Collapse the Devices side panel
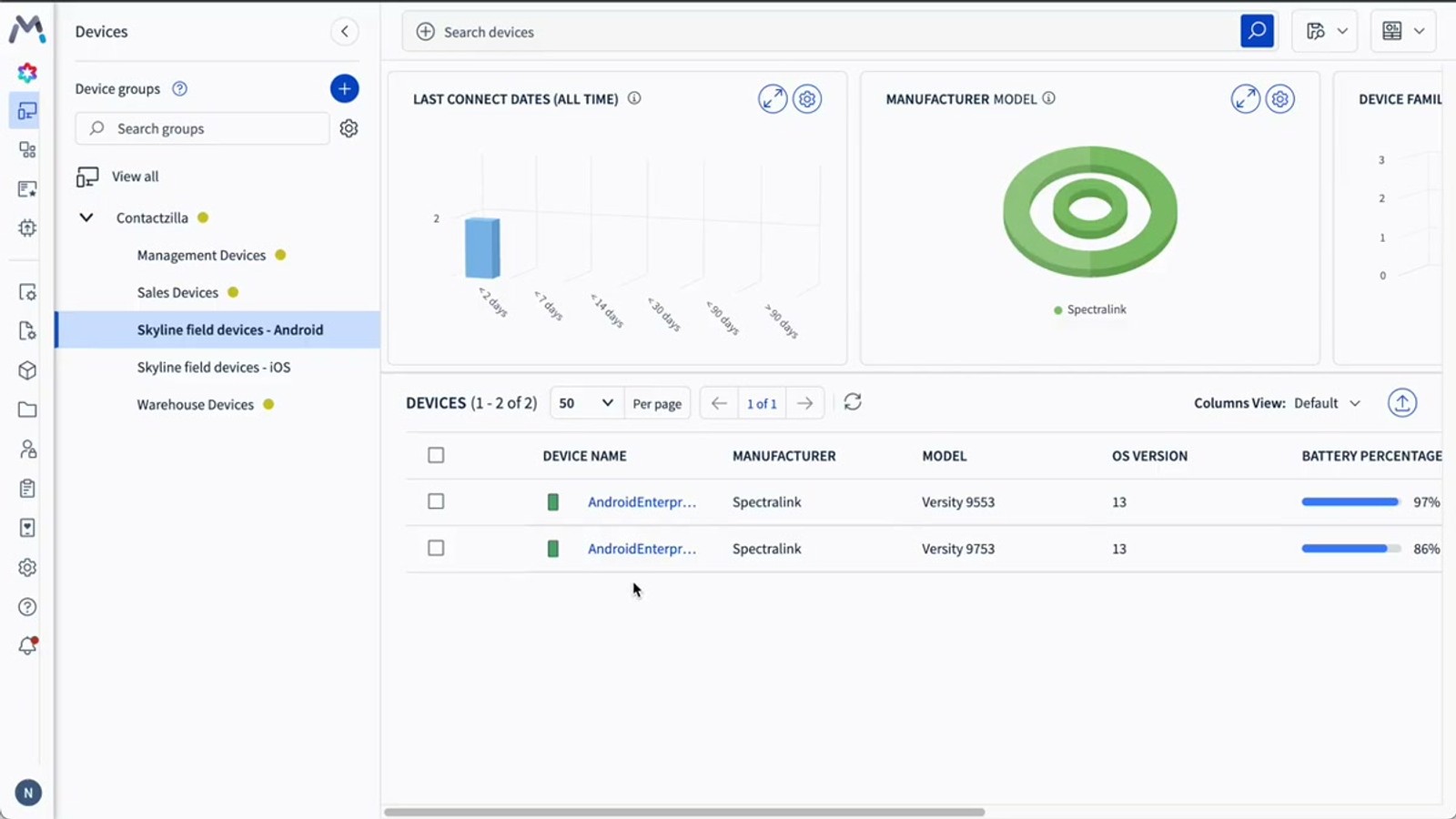This screenshot has height=819, width=1456. point(344,32)
